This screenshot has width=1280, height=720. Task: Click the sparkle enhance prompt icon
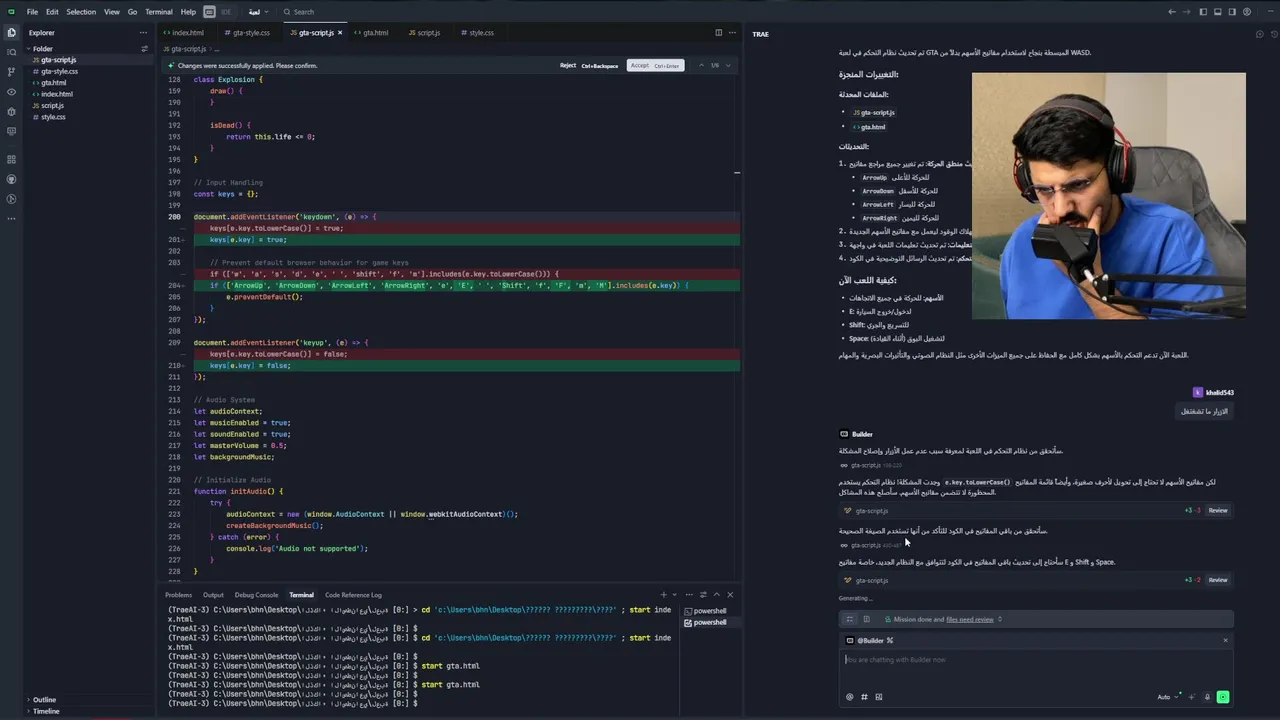pyautogui.click(x=1192, y=697)
